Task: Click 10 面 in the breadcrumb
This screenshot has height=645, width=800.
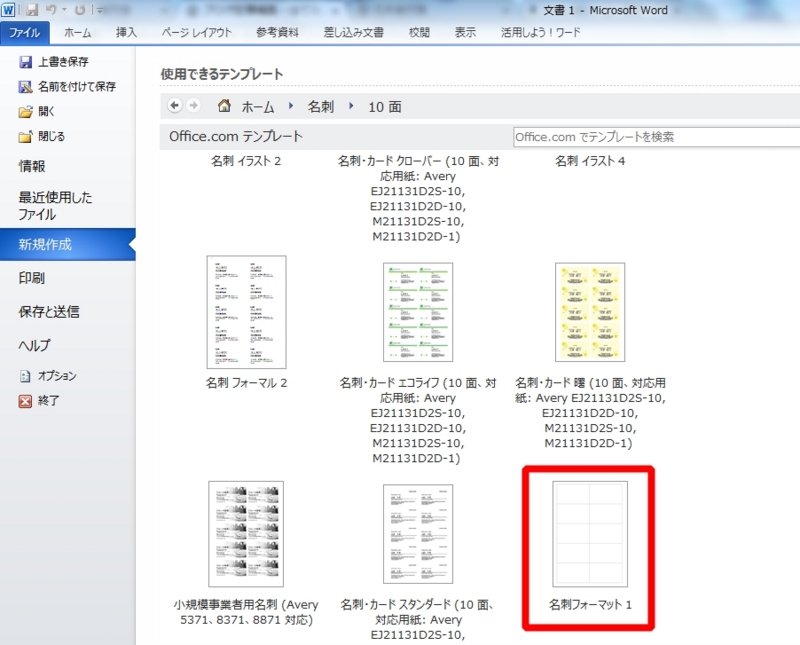Action: [x=385, y=107]
